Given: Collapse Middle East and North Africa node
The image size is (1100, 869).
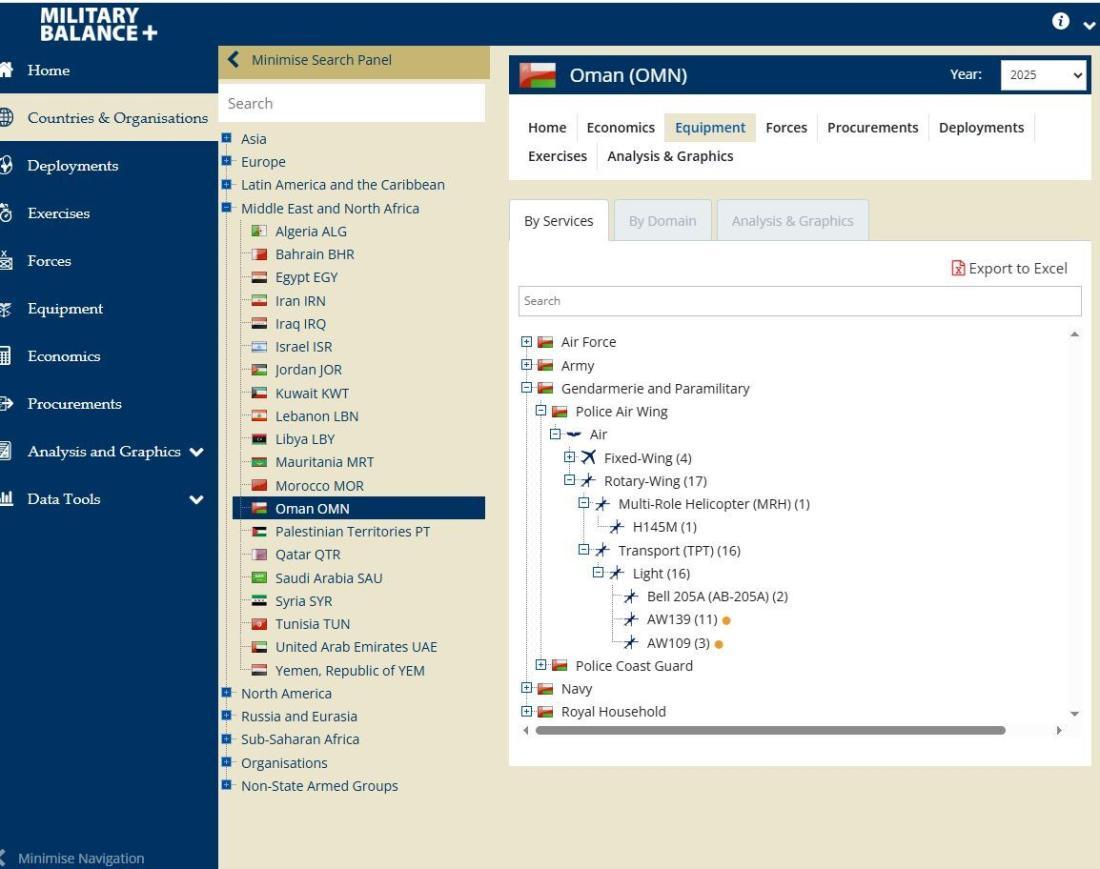Looking at the screenshot, I should (227, 208).
